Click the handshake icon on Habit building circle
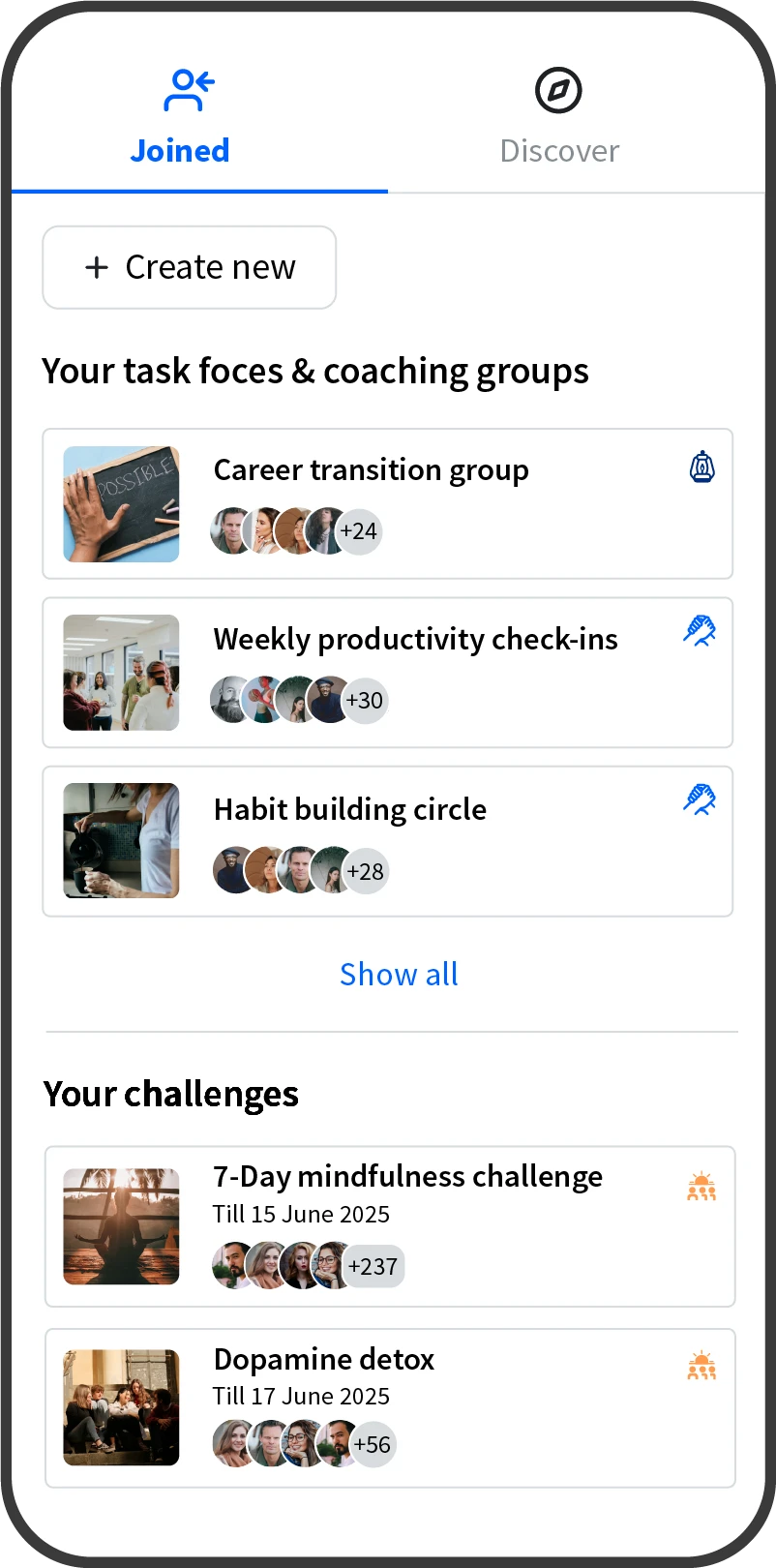The width and height of the screenshot is (776, 1568). [x=700, y=799]
